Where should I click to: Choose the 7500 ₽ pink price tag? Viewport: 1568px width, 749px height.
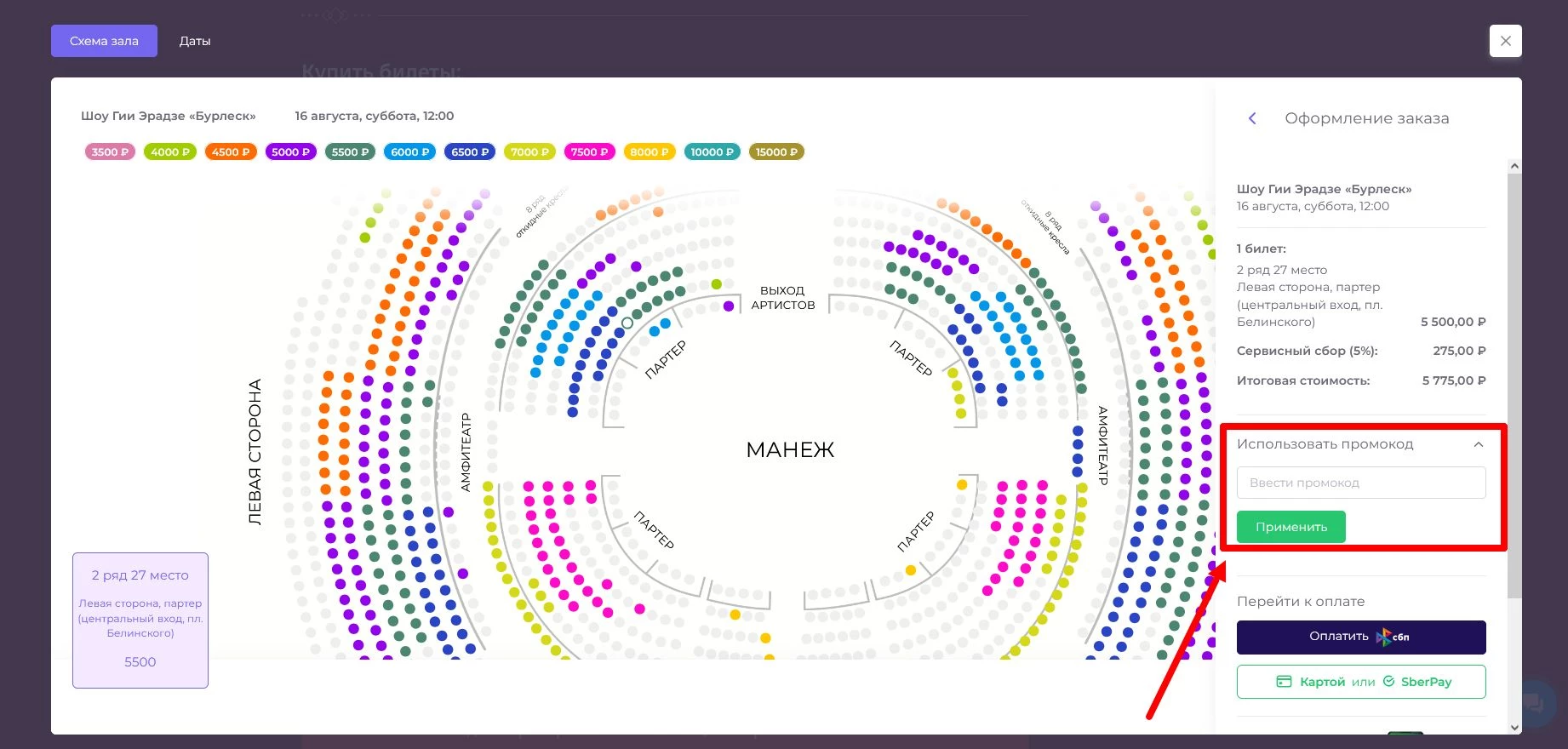589,152
